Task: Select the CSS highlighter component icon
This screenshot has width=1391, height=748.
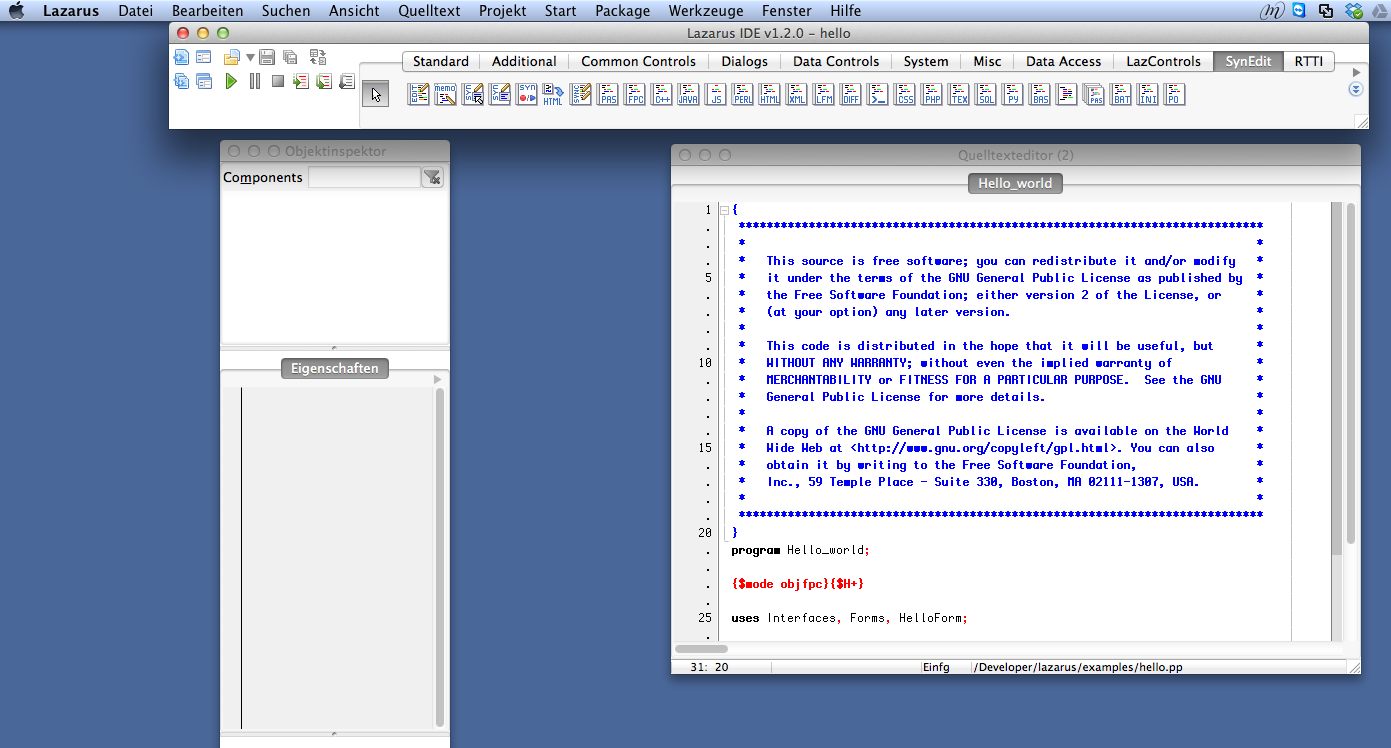Action: (x=905, y=95)
